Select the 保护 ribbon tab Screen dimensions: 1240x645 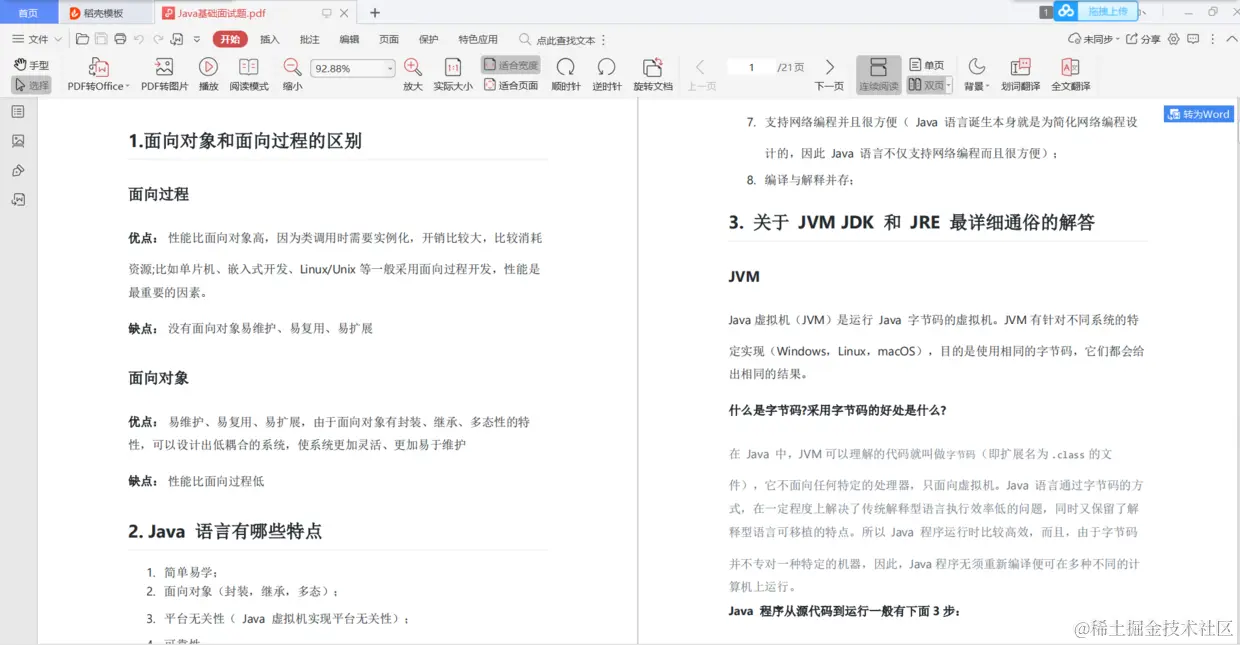[429, 39]
